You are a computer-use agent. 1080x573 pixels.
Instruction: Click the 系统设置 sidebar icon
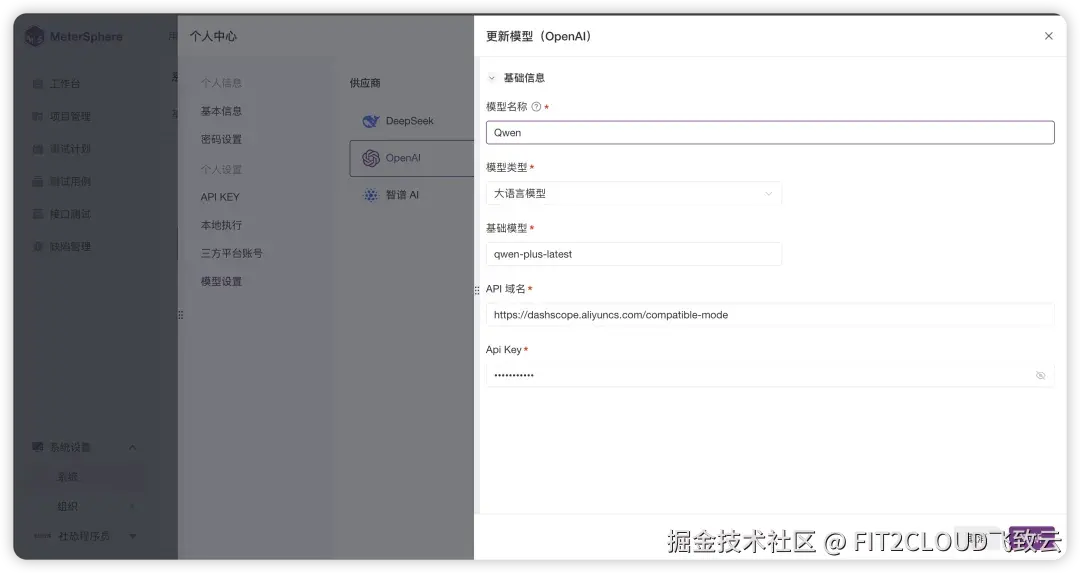pyautogui.click(x=38, y=447)
